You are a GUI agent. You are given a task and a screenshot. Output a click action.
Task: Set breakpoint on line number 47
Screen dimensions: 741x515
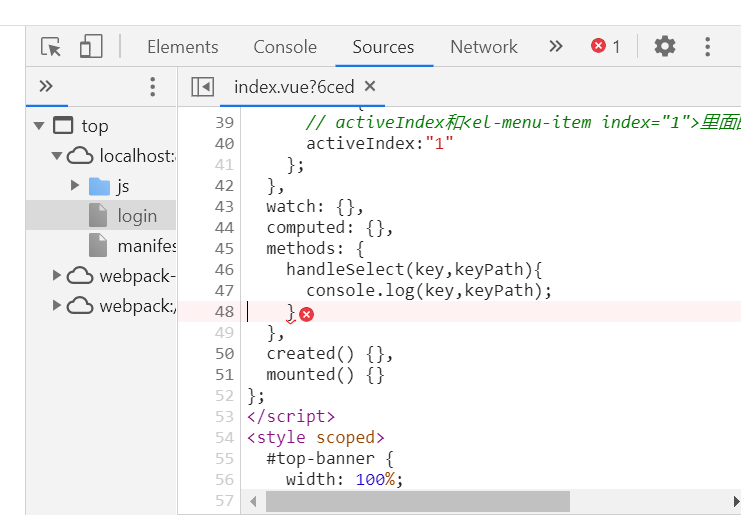224,291
